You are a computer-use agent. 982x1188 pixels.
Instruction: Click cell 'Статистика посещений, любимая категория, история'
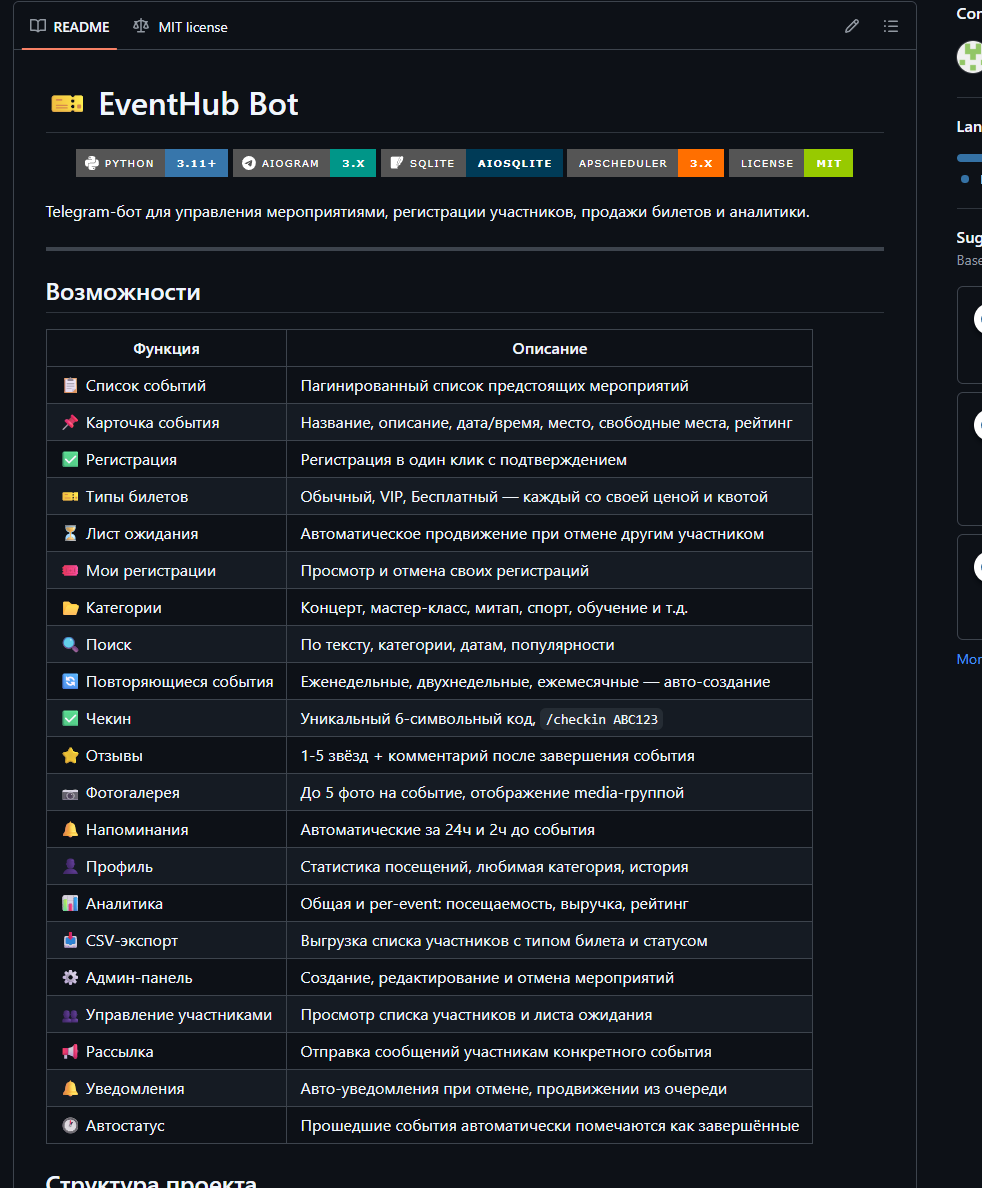click(549, 867)
